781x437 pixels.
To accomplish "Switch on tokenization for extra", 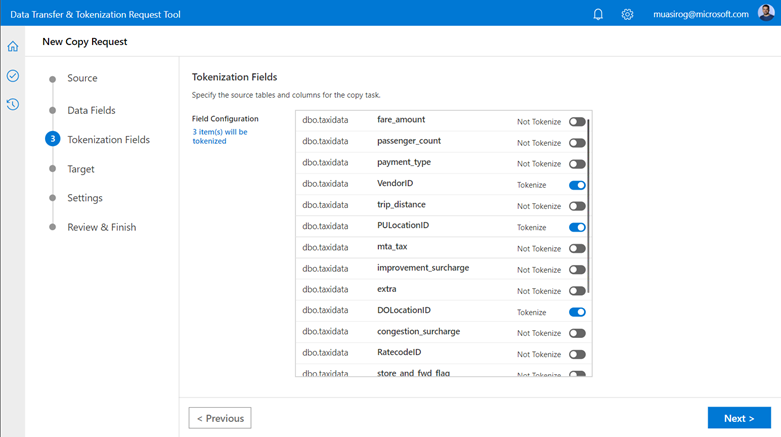I will pos(577,291).
